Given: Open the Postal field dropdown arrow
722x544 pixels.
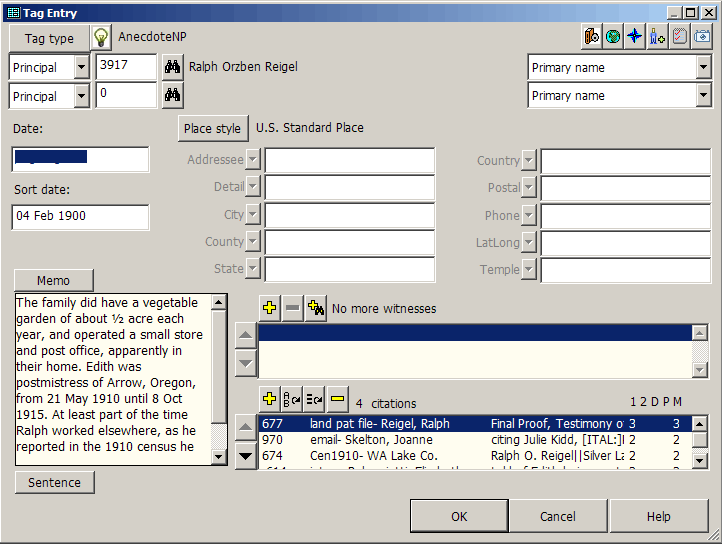Looking at the screenshot, I should (529, 187).
